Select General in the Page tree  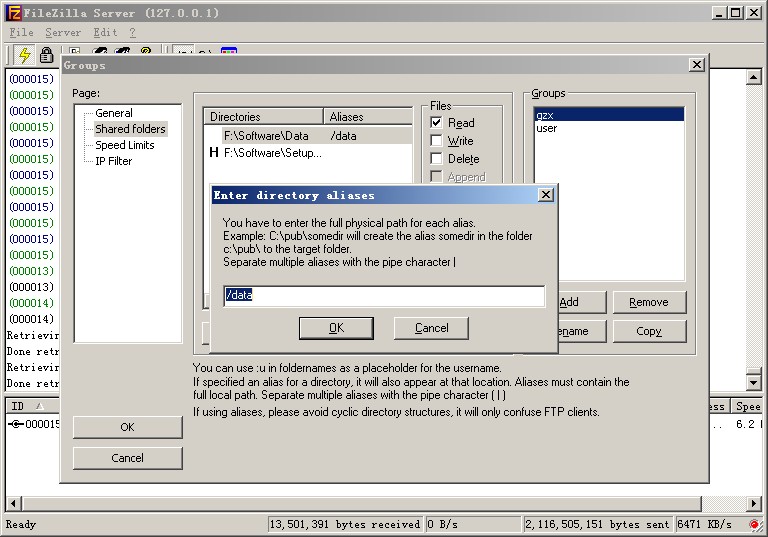pyautogui.click(x=114, y=113)
